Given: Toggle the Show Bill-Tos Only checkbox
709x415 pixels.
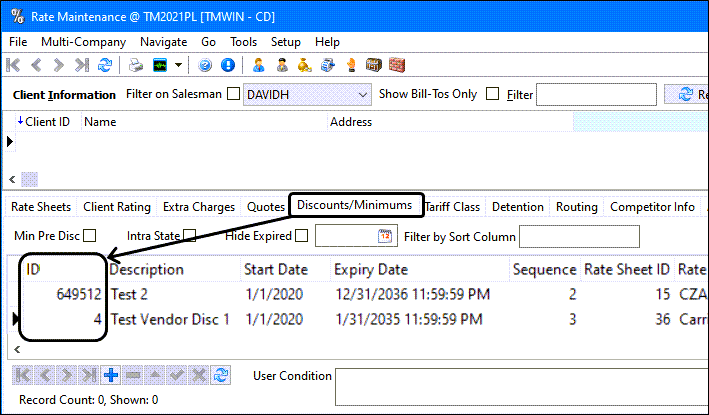Looking at the screenshot, I should pyautogui.click(x=492, y=94).
